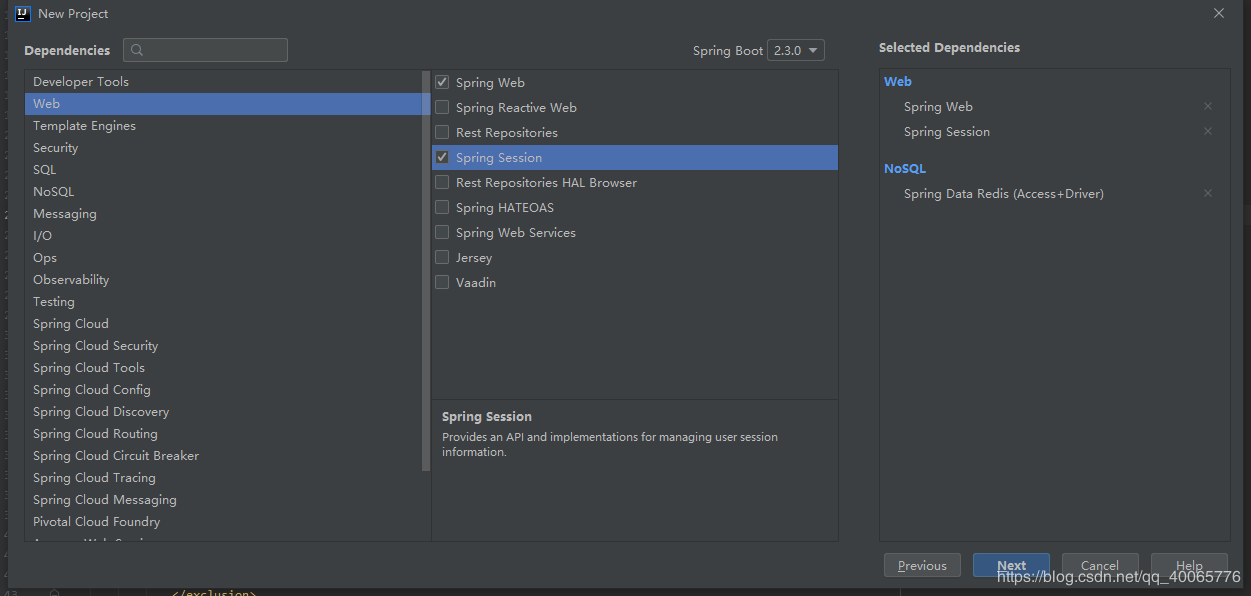Click the Next button
The height and width of the screenshot is (596, 1251).
click(x=1011, y=565)
